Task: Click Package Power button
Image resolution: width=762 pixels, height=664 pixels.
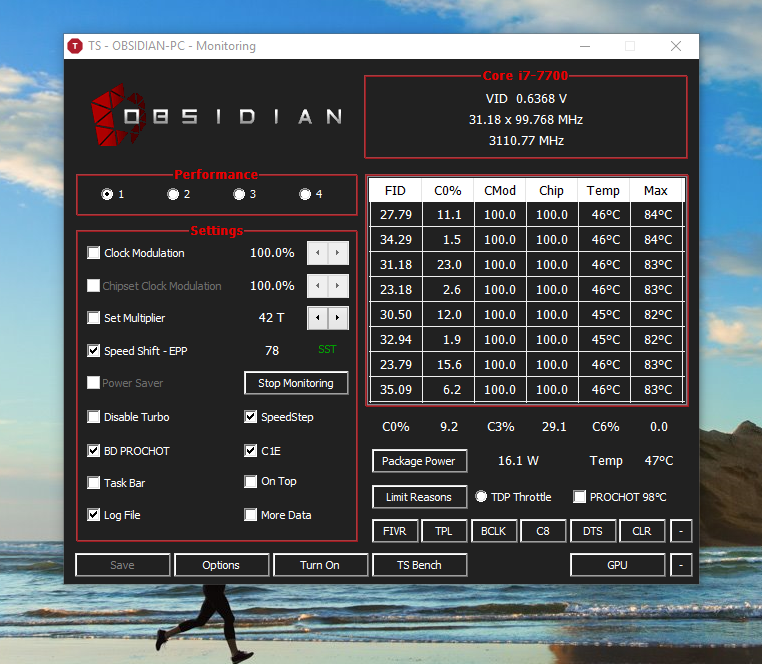Action: coord(419,461)
